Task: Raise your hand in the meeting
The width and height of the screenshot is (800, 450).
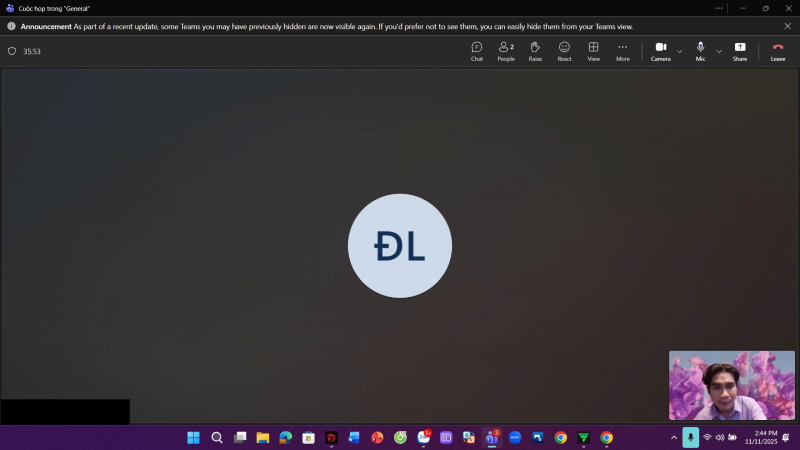Action: 535,51
